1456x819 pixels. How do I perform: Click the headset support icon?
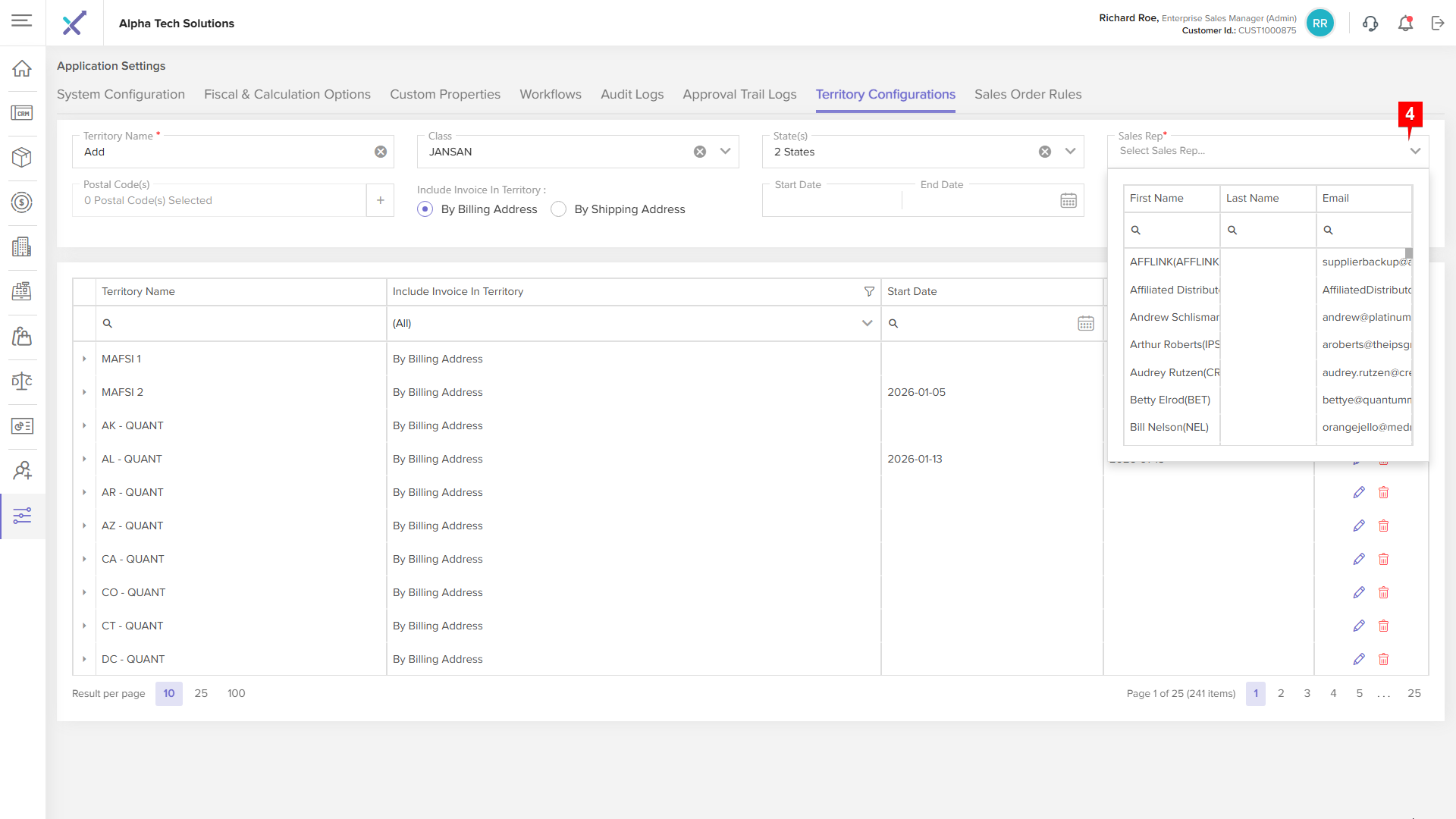pos(1370,24)
